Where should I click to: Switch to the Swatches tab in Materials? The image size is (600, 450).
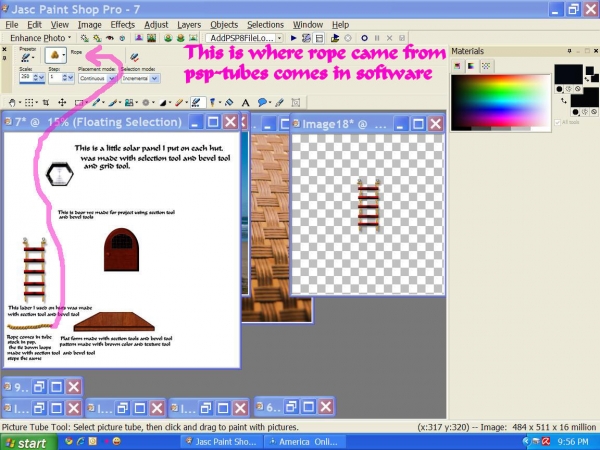(486, 66)
